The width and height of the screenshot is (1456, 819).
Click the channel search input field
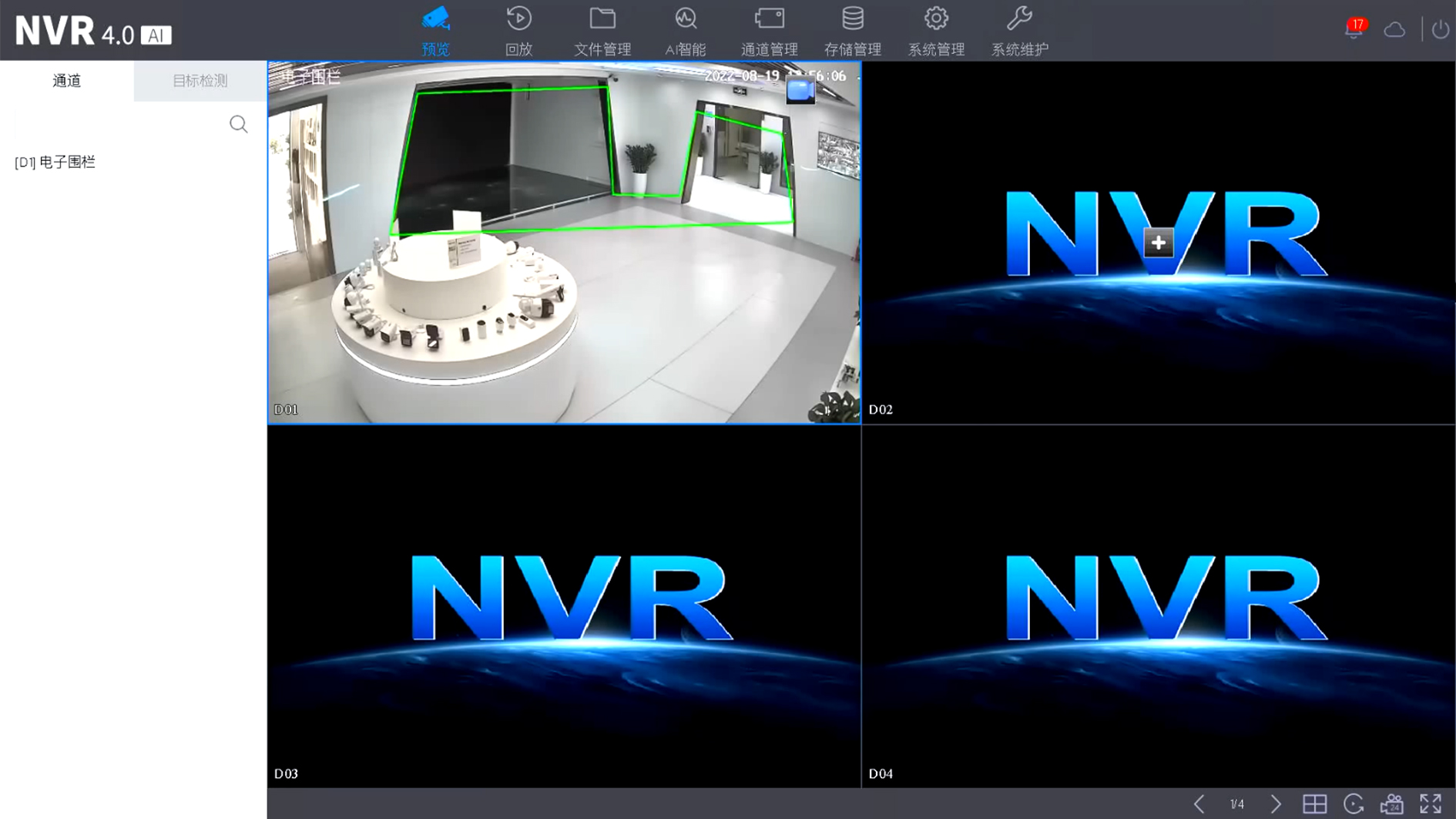tap(119, 124)
